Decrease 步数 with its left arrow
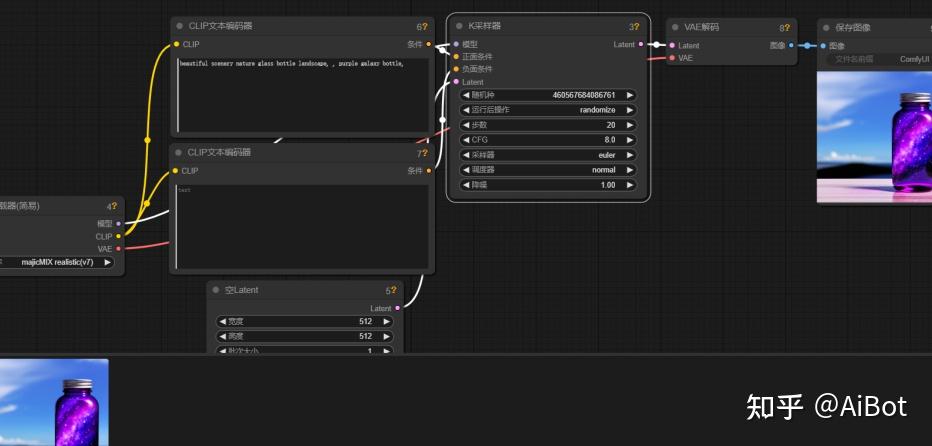Viewport: 932px width, 446px height. [x=467, y=125]
